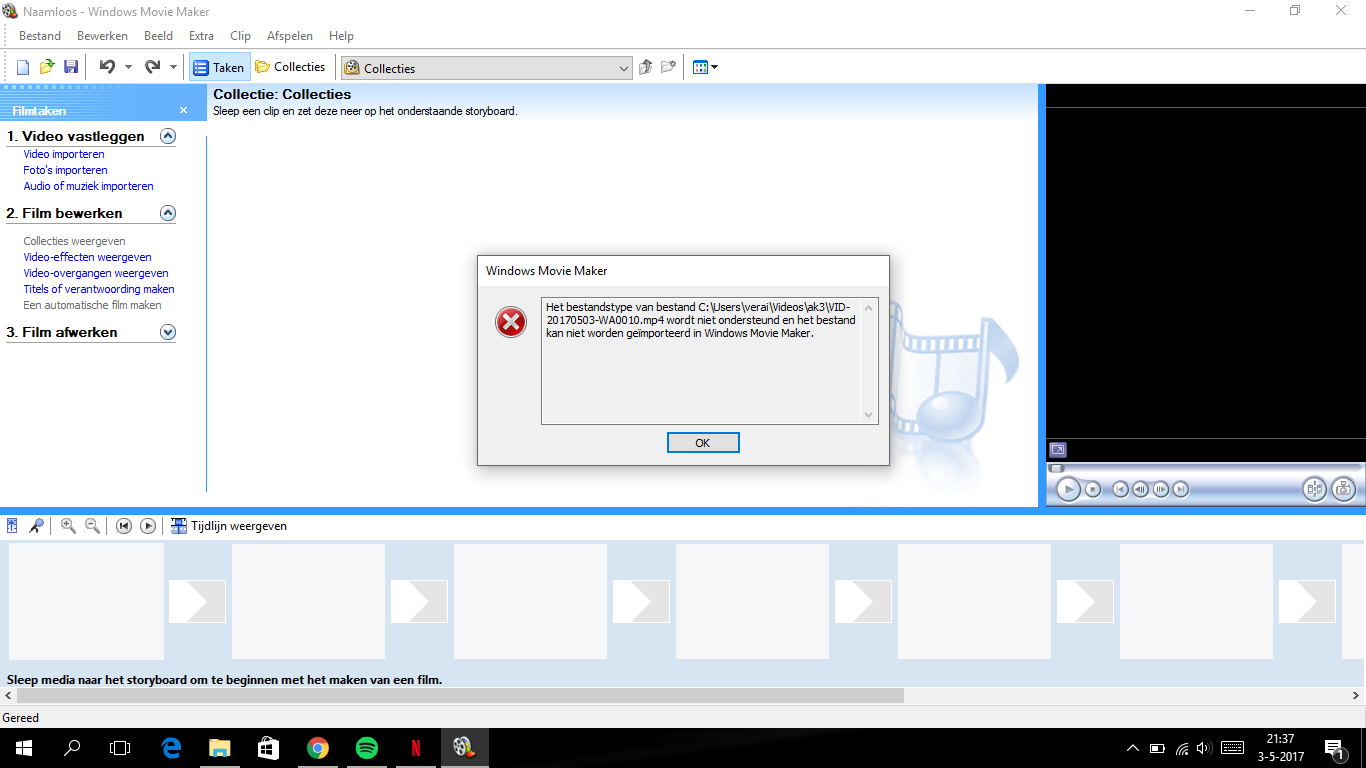
Task: Open a project with the folder icon
Action: 47,67
